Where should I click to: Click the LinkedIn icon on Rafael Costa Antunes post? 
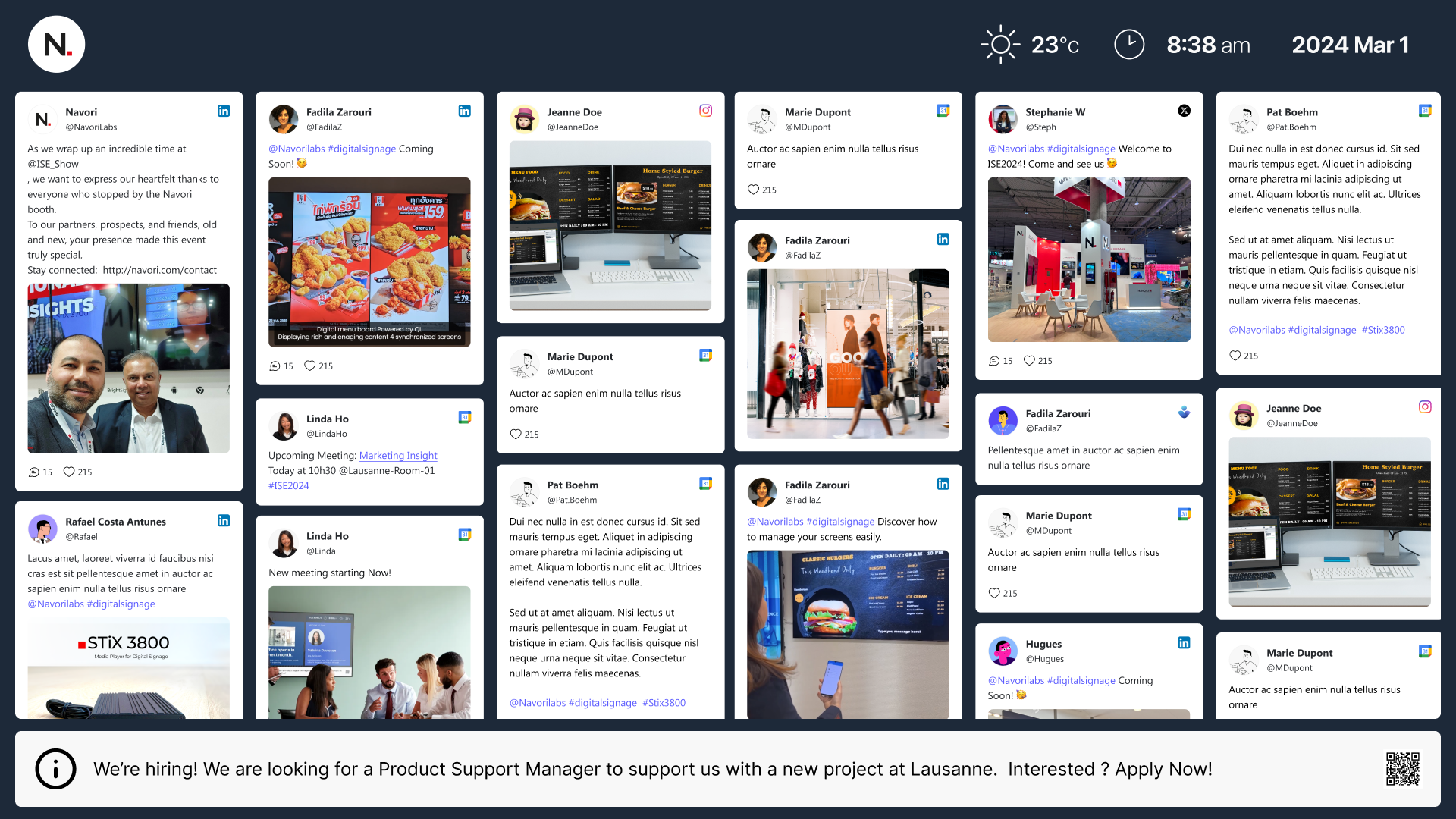coord(224,520)
